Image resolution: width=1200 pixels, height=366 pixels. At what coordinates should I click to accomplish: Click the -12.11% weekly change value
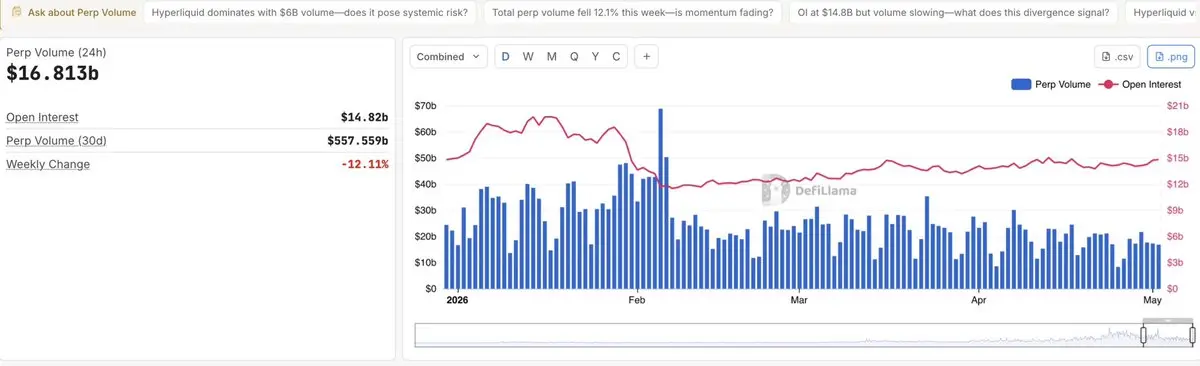click(364, 164)
